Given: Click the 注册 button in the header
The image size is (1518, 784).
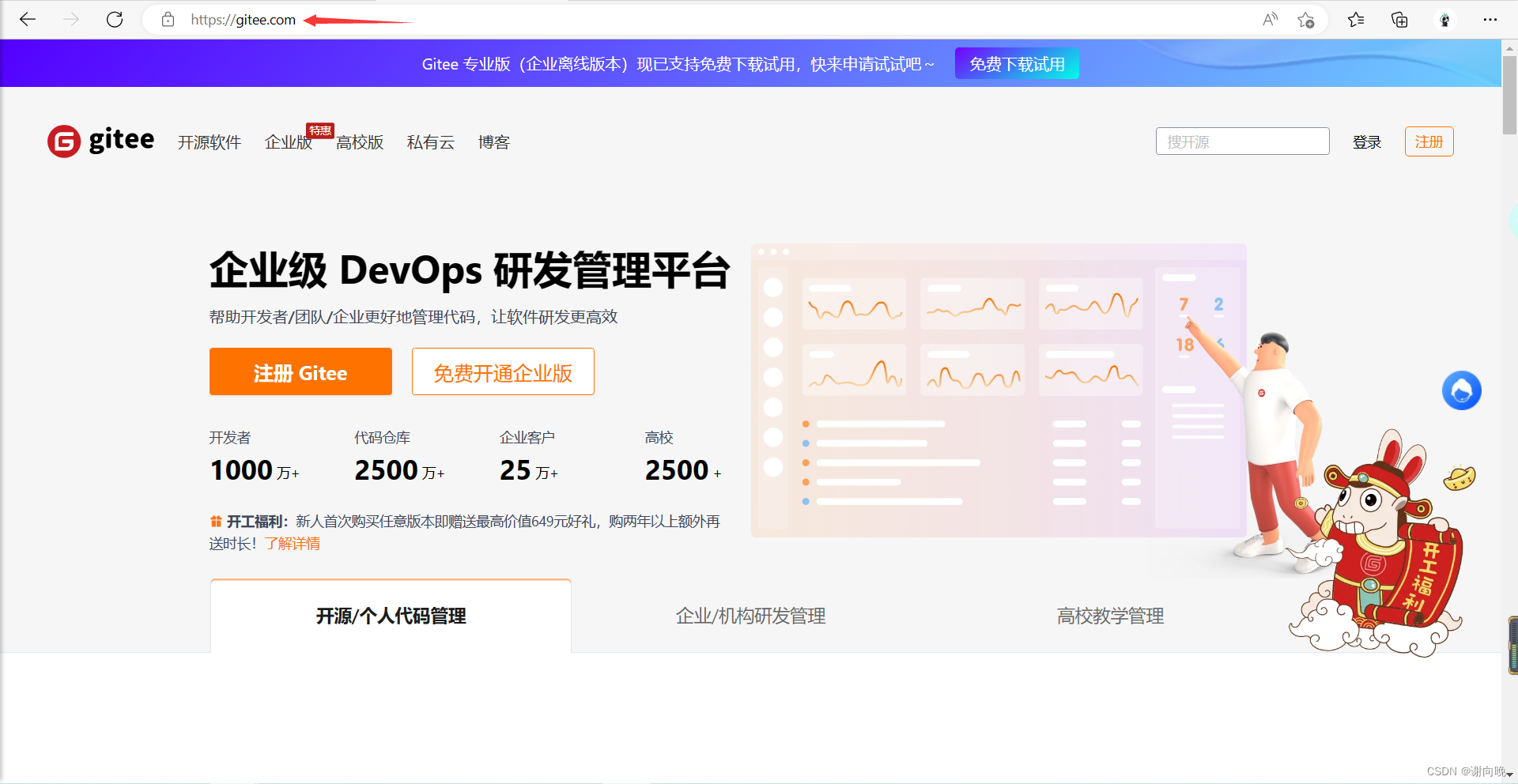Looking at the screenshot, I should tap(1429, 141).
